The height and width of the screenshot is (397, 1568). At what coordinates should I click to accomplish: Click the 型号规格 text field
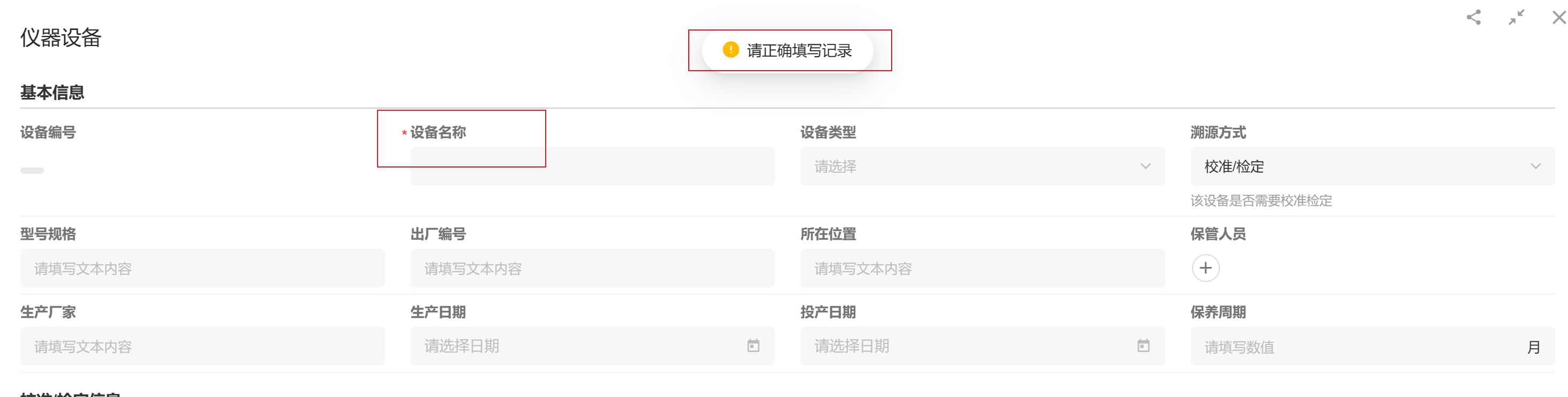pos(202,268)
